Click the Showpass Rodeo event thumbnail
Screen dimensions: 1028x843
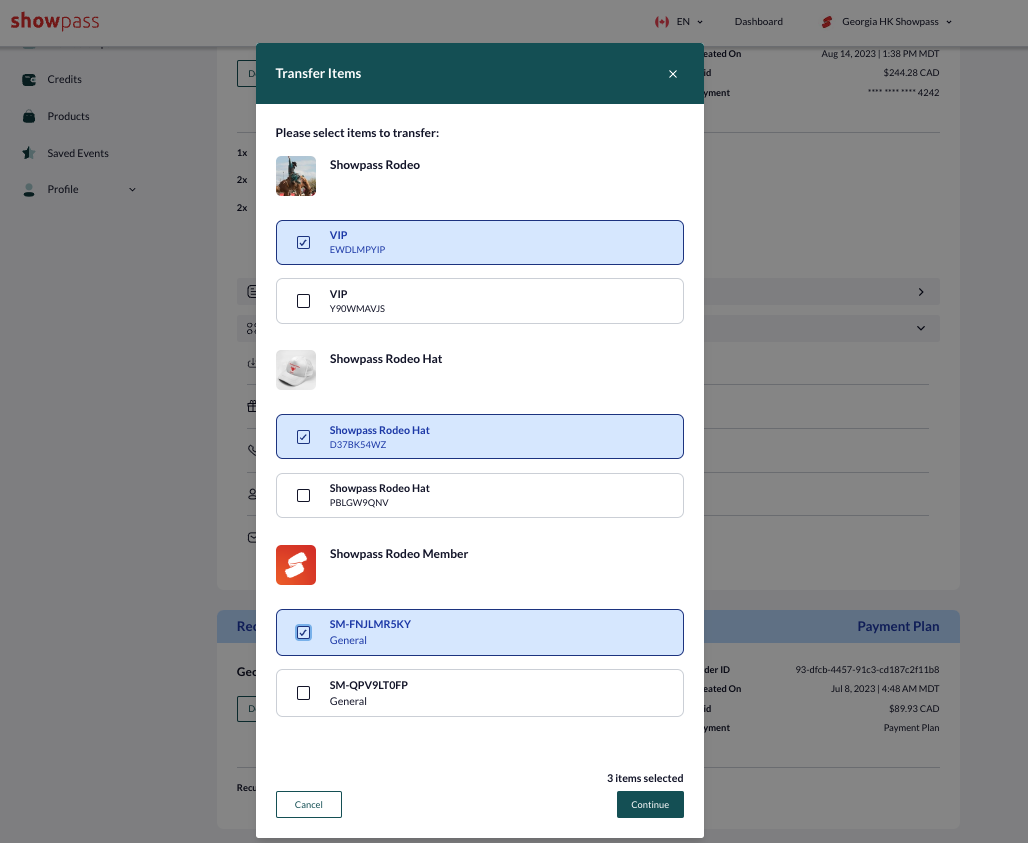pyautogui.click(x=296, y=176)
